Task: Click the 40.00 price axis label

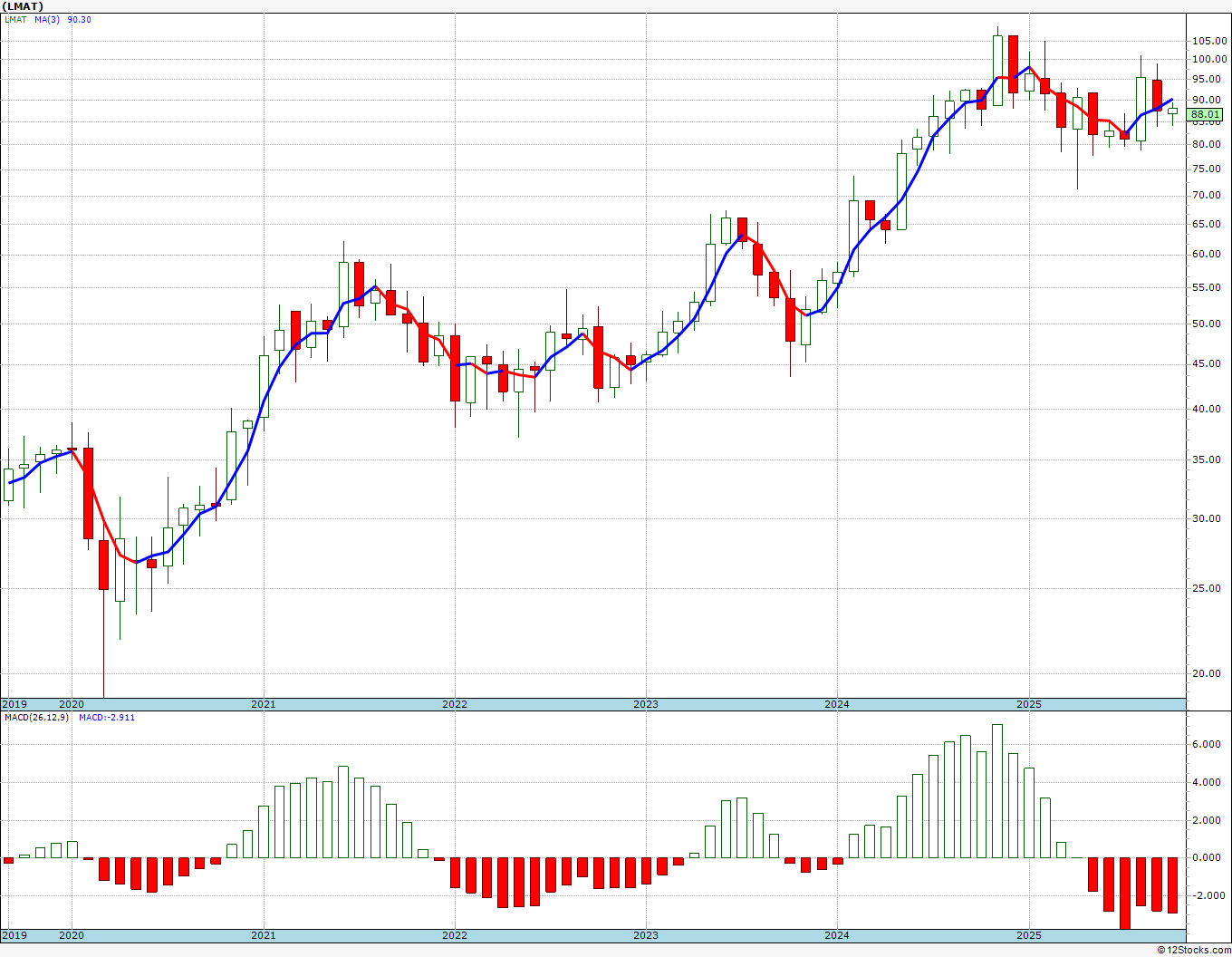Action: click(1208, 410)
